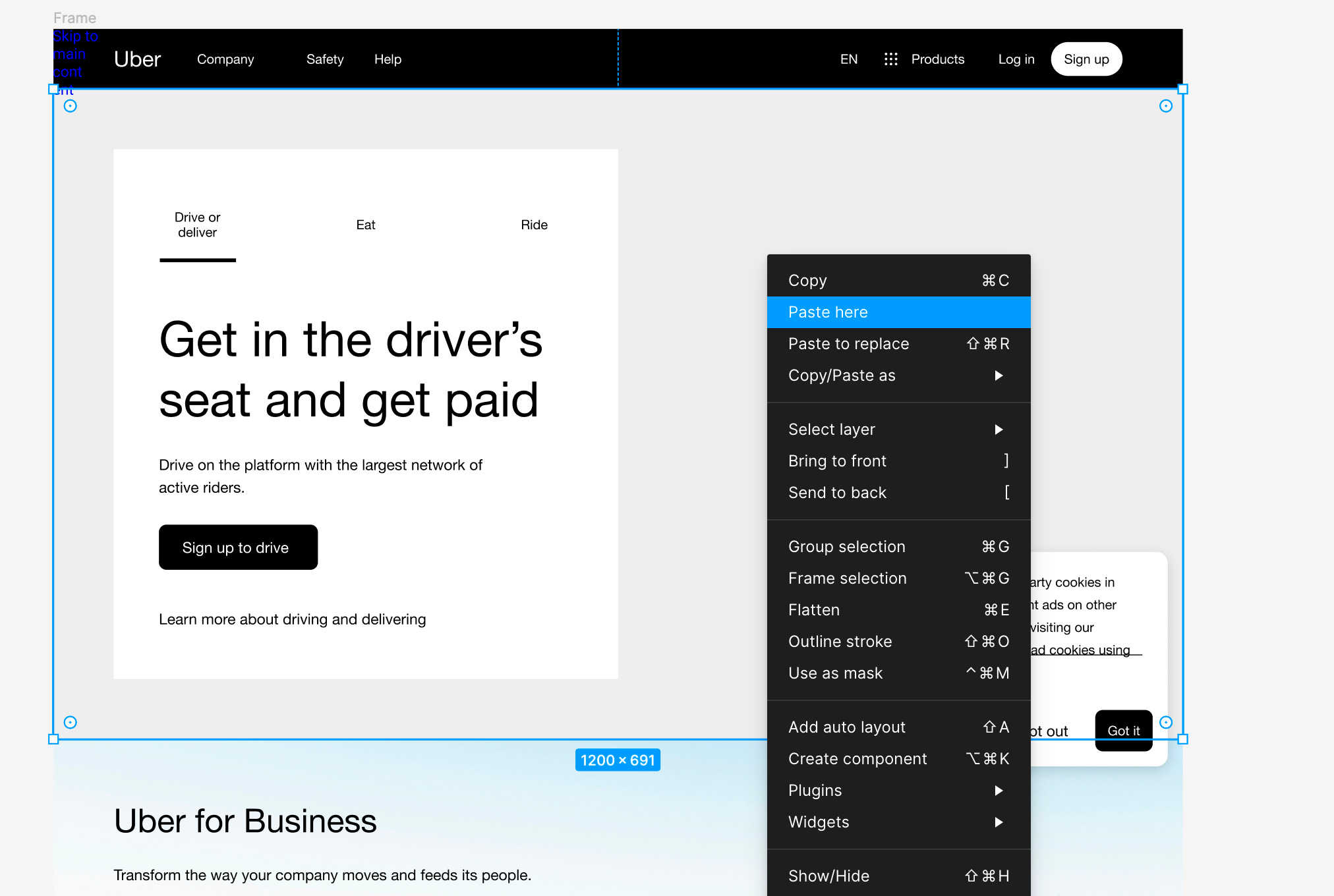Viewport: 1334px width, 896px height.
Task: Open Learn more about driving and delivering
Action: [292, 619]
